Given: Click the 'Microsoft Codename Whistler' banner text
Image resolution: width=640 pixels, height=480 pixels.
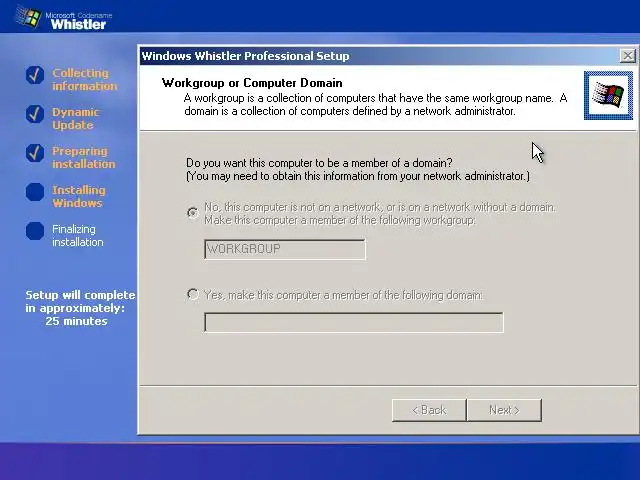Looking at the screenshot, I should click(78, 20).
